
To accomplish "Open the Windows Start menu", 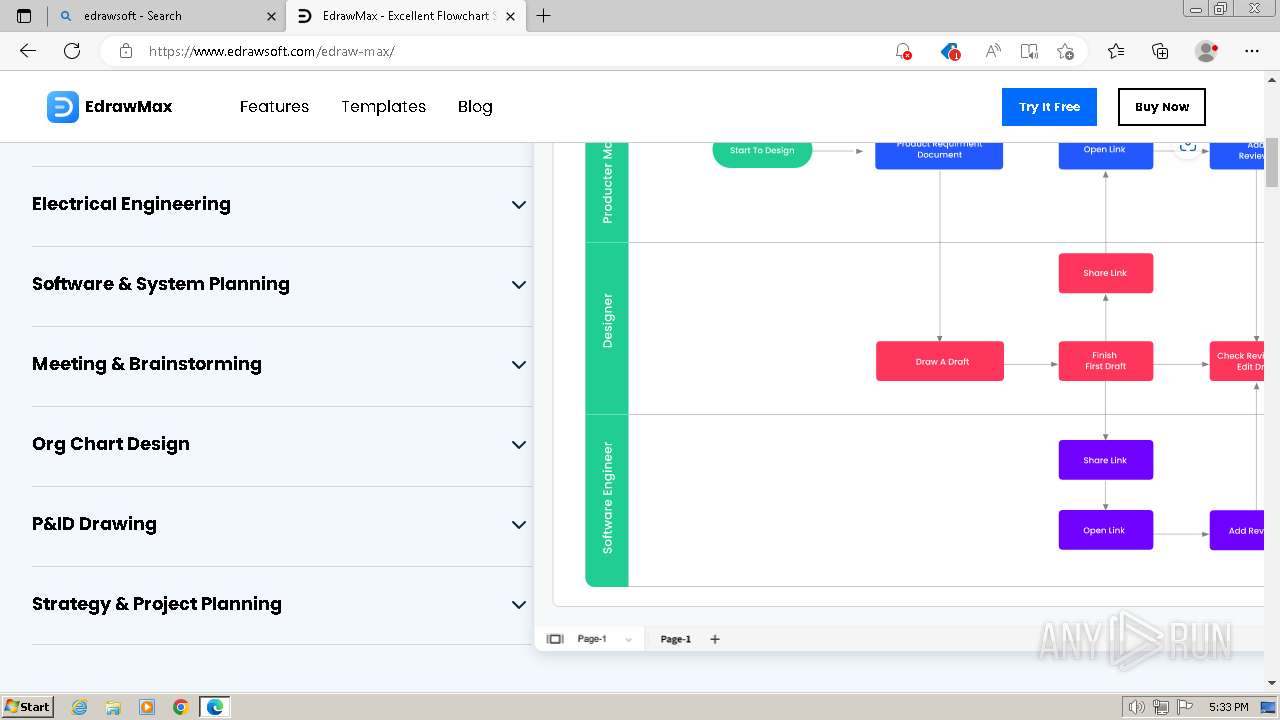I will tap(28, 707).
